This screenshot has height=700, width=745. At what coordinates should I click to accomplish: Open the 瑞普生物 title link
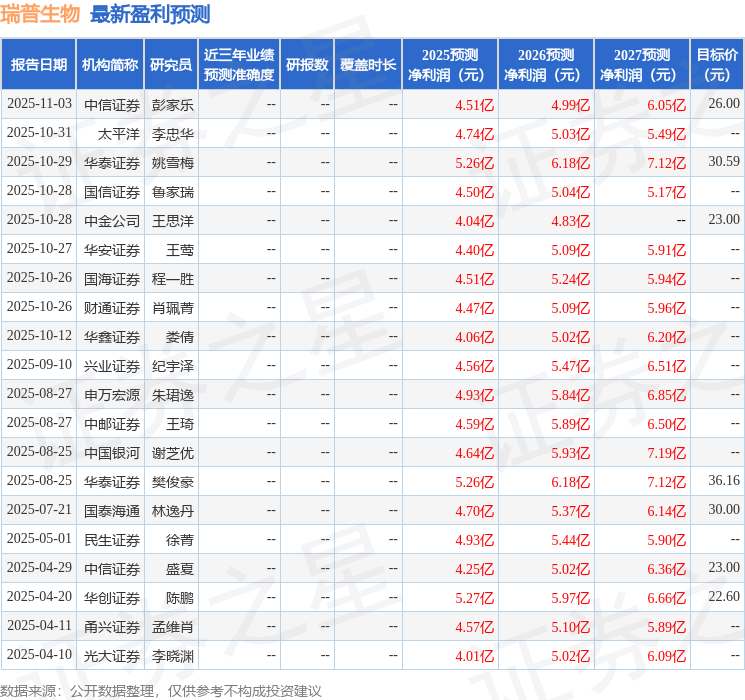[40, 14]
